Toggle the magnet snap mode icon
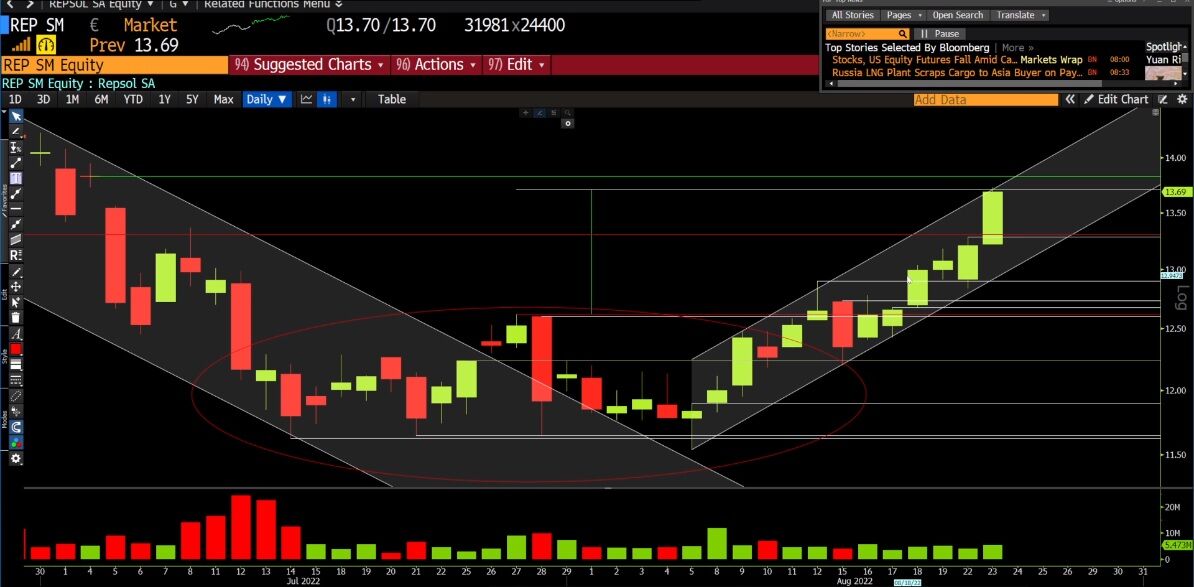This screenshot has width=1194, height=587. pos(16,427)
